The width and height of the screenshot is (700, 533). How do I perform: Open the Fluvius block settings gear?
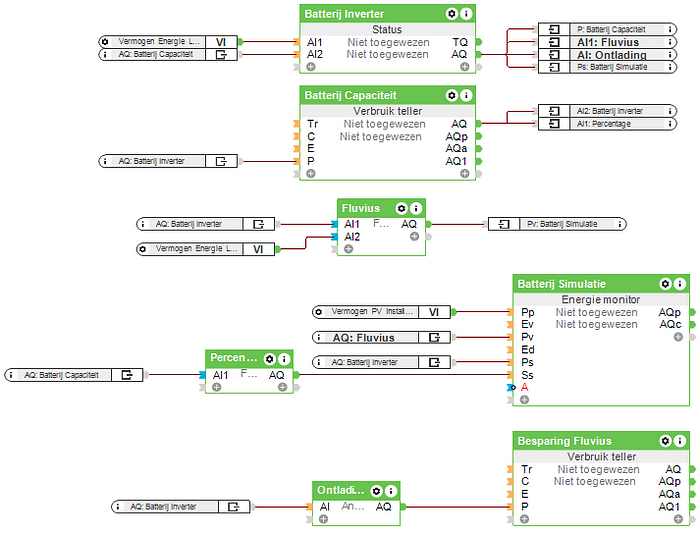tap(402, 208)
